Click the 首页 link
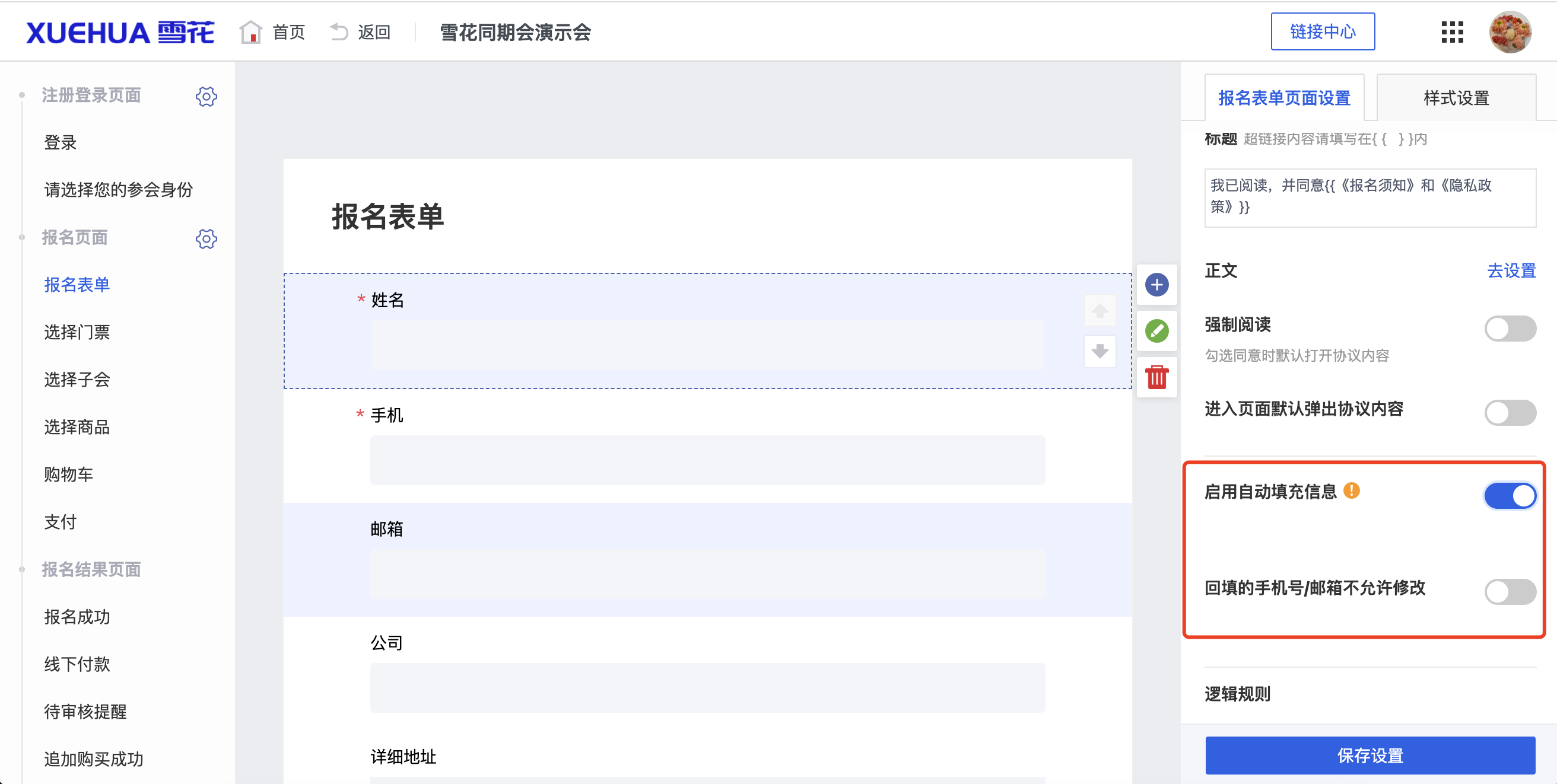Viewport: 1557px width, 784px height. click(289, 32)
